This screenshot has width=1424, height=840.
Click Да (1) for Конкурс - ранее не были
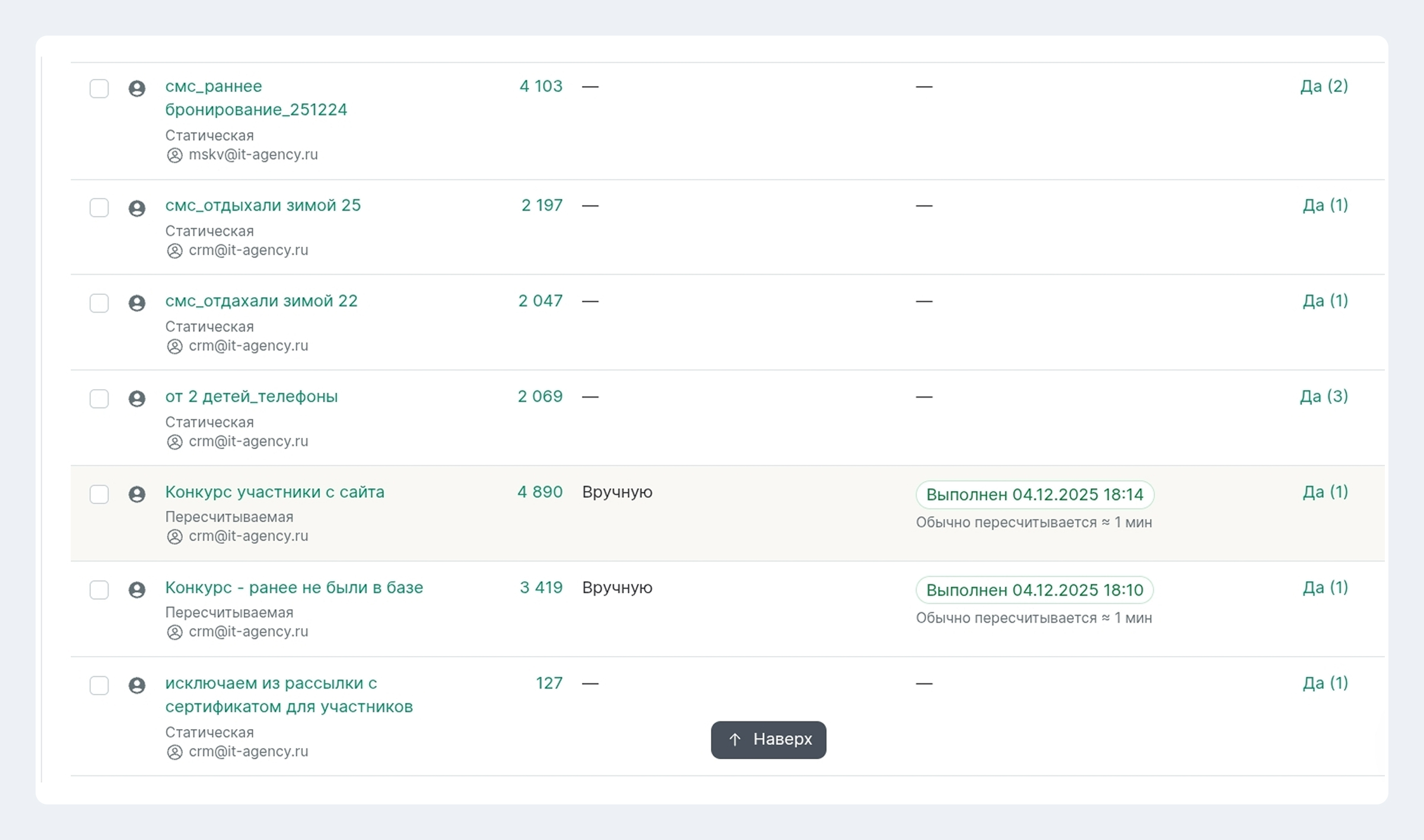pos(1325,587)
